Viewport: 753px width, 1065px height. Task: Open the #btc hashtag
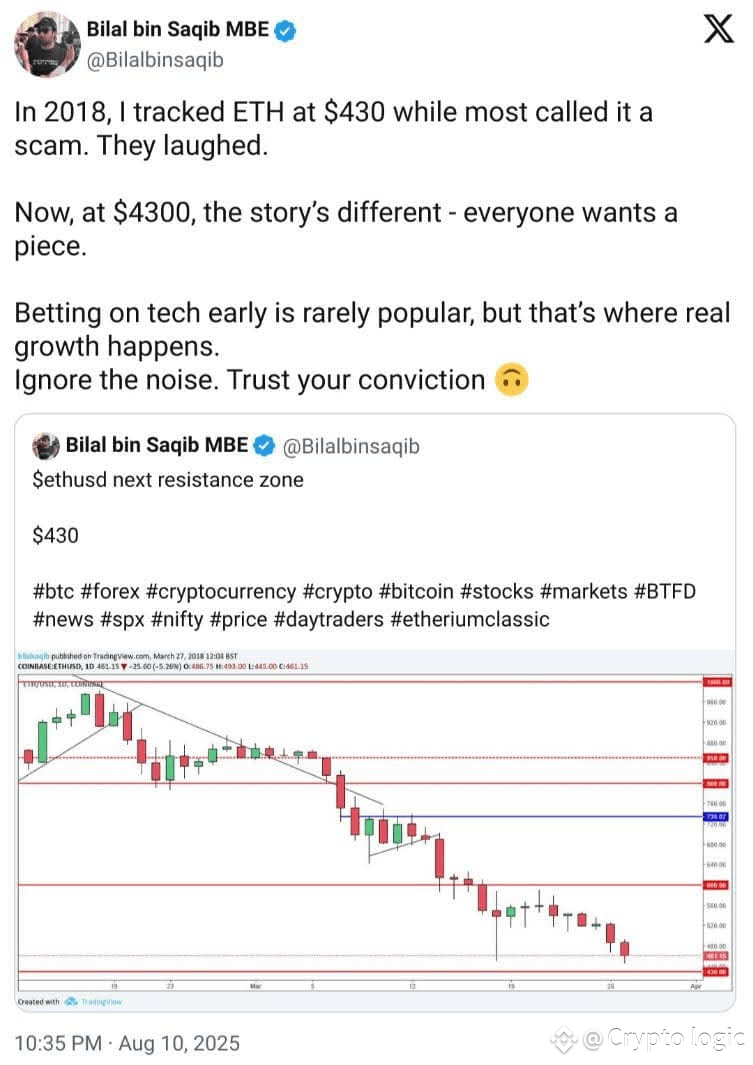click(x=53, y=591)
